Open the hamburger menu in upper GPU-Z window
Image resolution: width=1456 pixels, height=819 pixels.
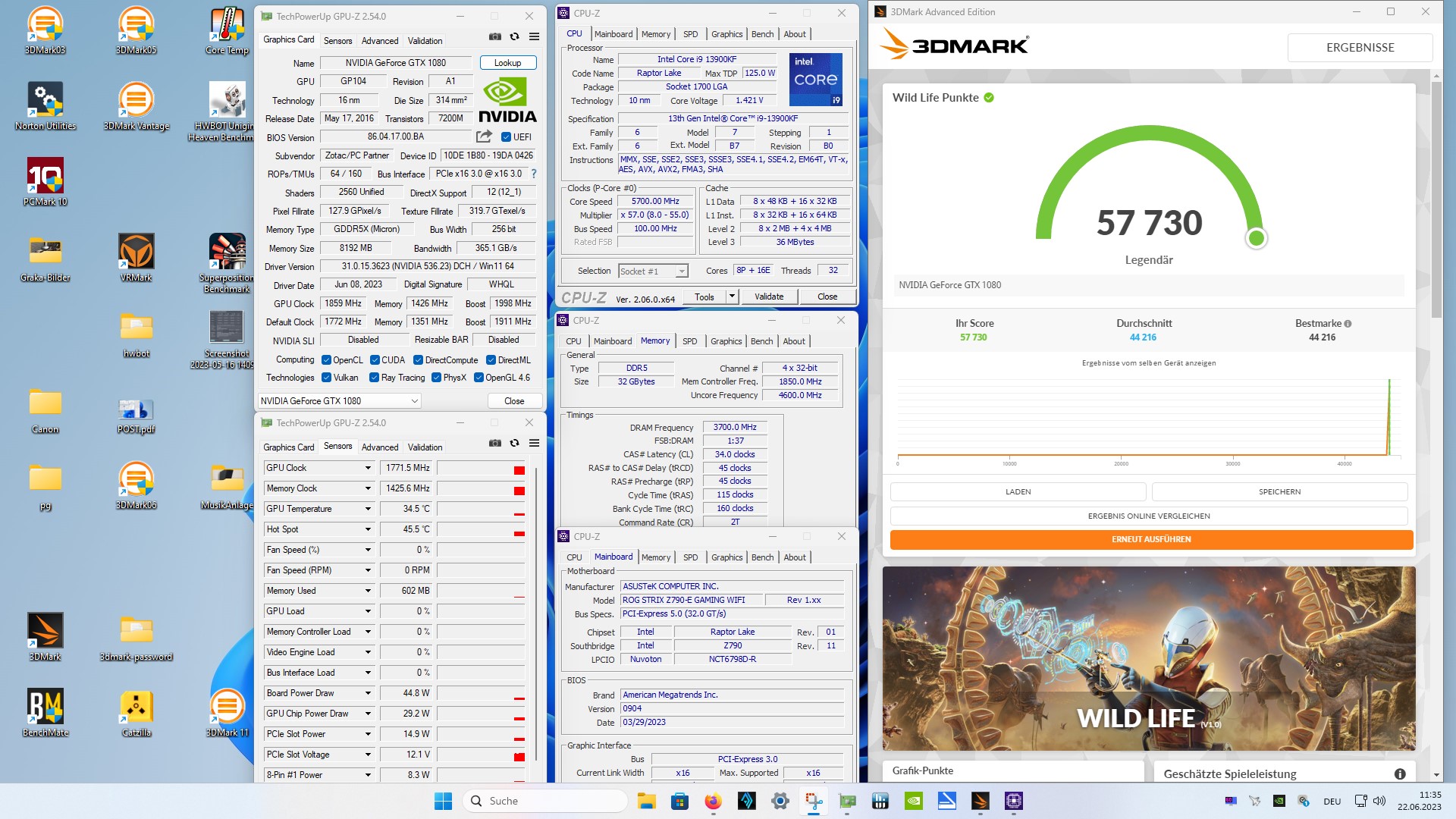pos(534,36)
